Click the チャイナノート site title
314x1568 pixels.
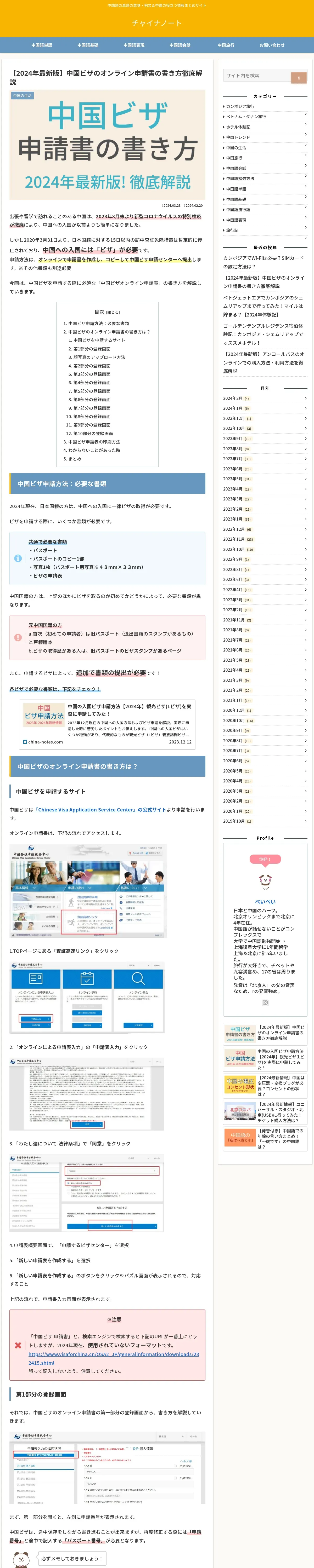point(157,23)
